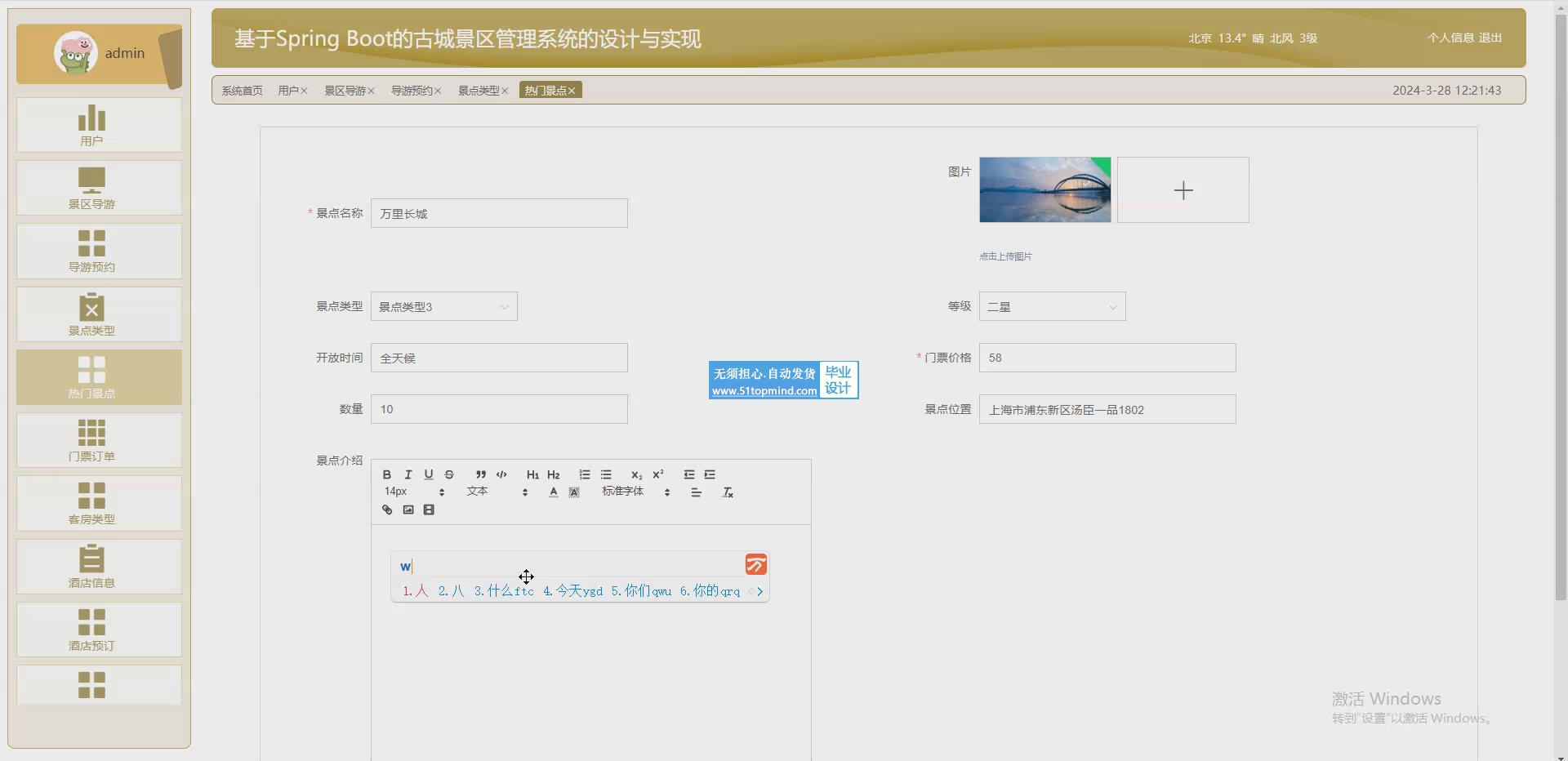The image size is (1568, 761).
Task: Open the uploaded bridge picture thumbnail
Action: (1045, 189)
